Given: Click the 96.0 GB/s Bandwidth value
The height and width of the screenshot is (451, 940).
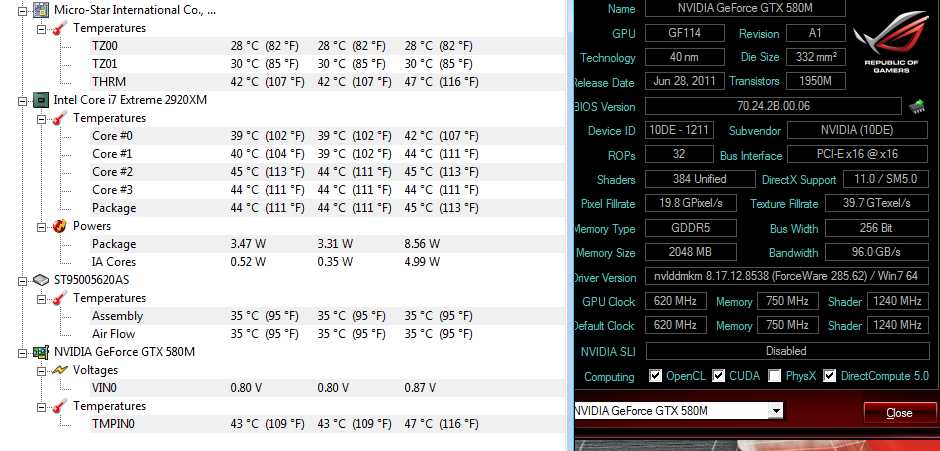Looking at the screenshot, I should [x=876, y=252].
